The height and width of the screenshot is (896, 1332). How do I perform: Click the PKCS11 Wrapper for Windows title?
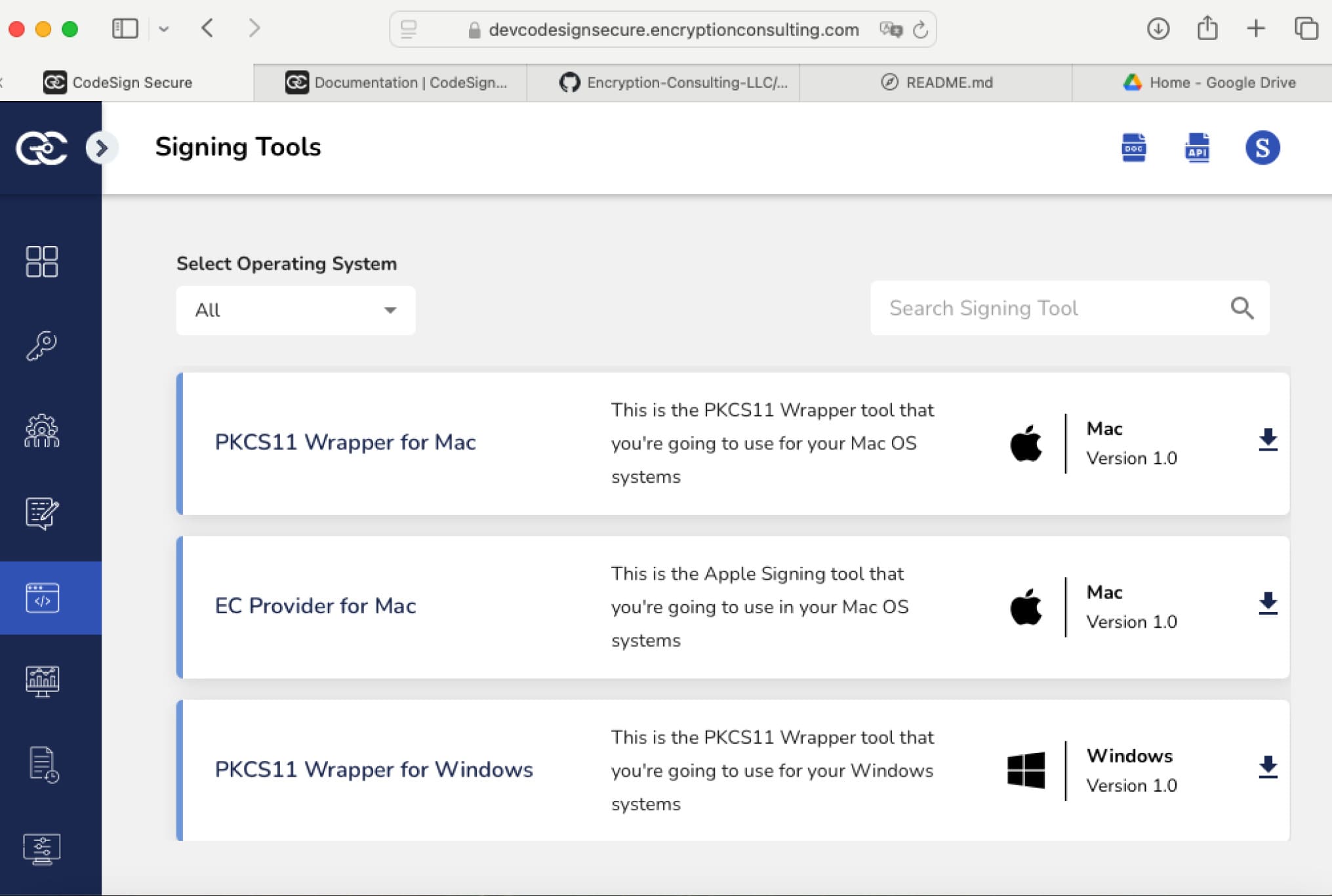click(x=374, y=769)
